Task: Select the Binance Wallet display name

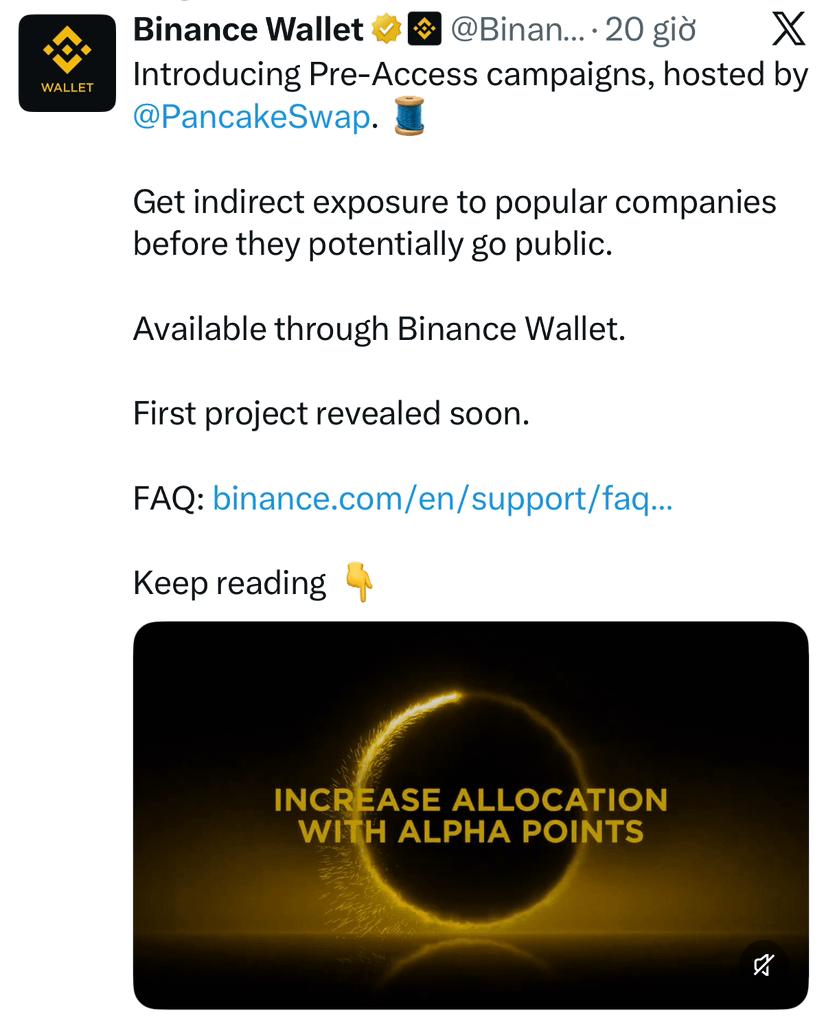Action: coord(248,29)
